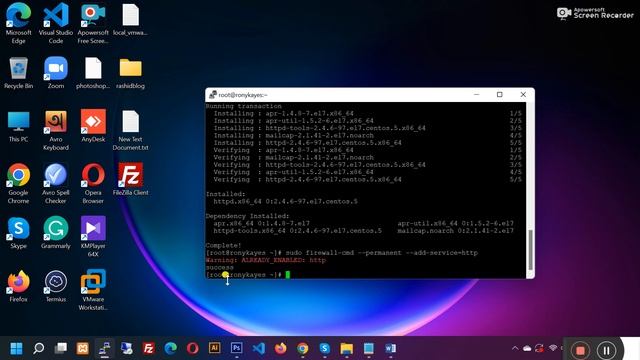
Task: Select the This PC desktop icon
Action: [18, 126]
